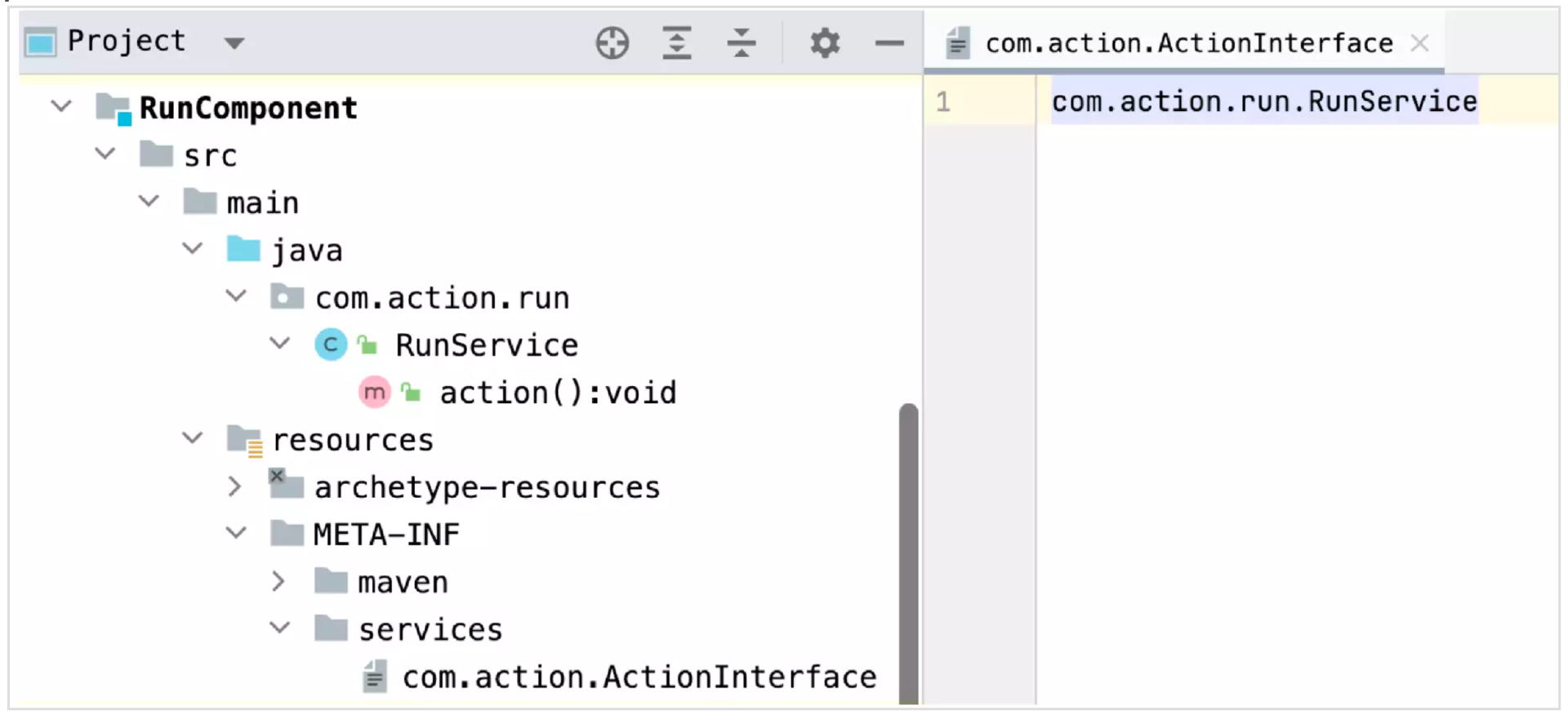Screen dimensions: 1568x715
Task: Collapse the services folder
Action: [279, 628]
